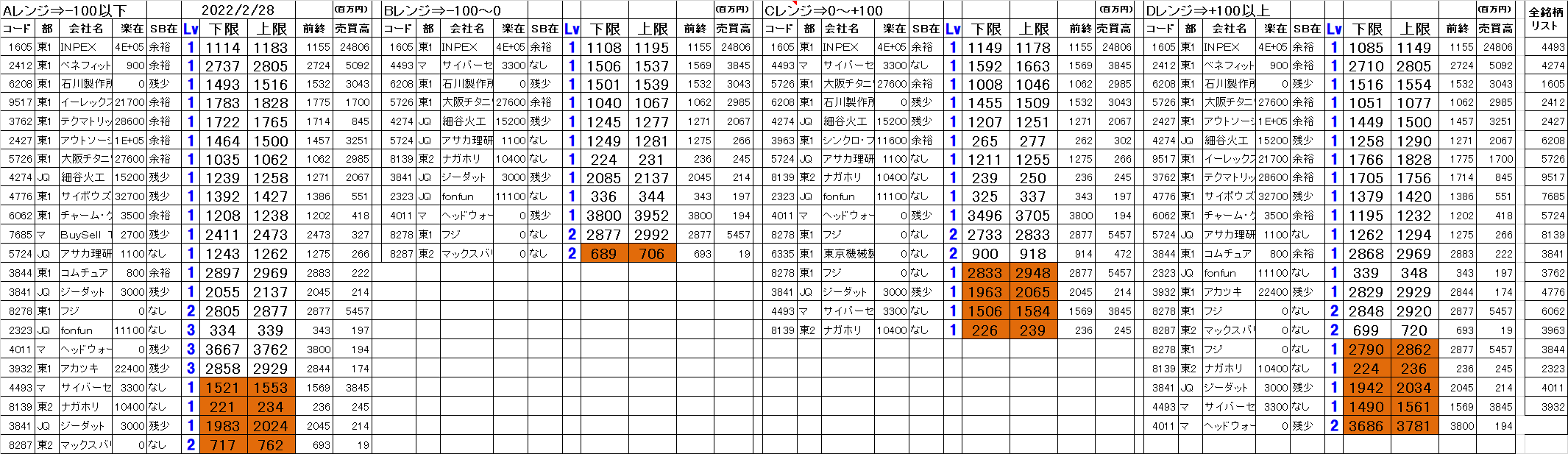Select orange cell "3686" in Dレンジ

click(1366, 426)
